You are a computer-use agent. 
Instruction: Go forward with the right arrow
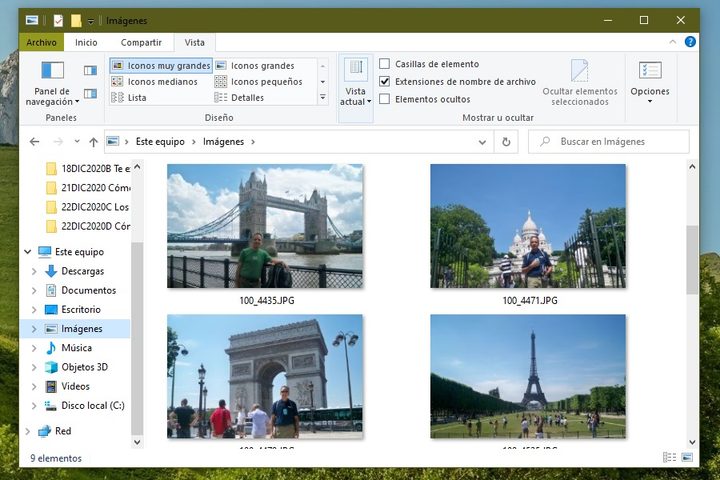(x=58, y=142)
